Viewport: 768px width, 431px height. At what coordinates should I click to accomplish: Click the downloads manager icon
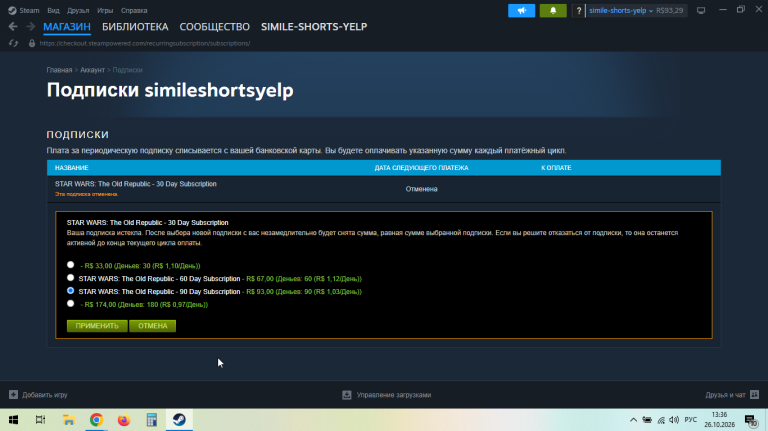(x=347, y=395)
